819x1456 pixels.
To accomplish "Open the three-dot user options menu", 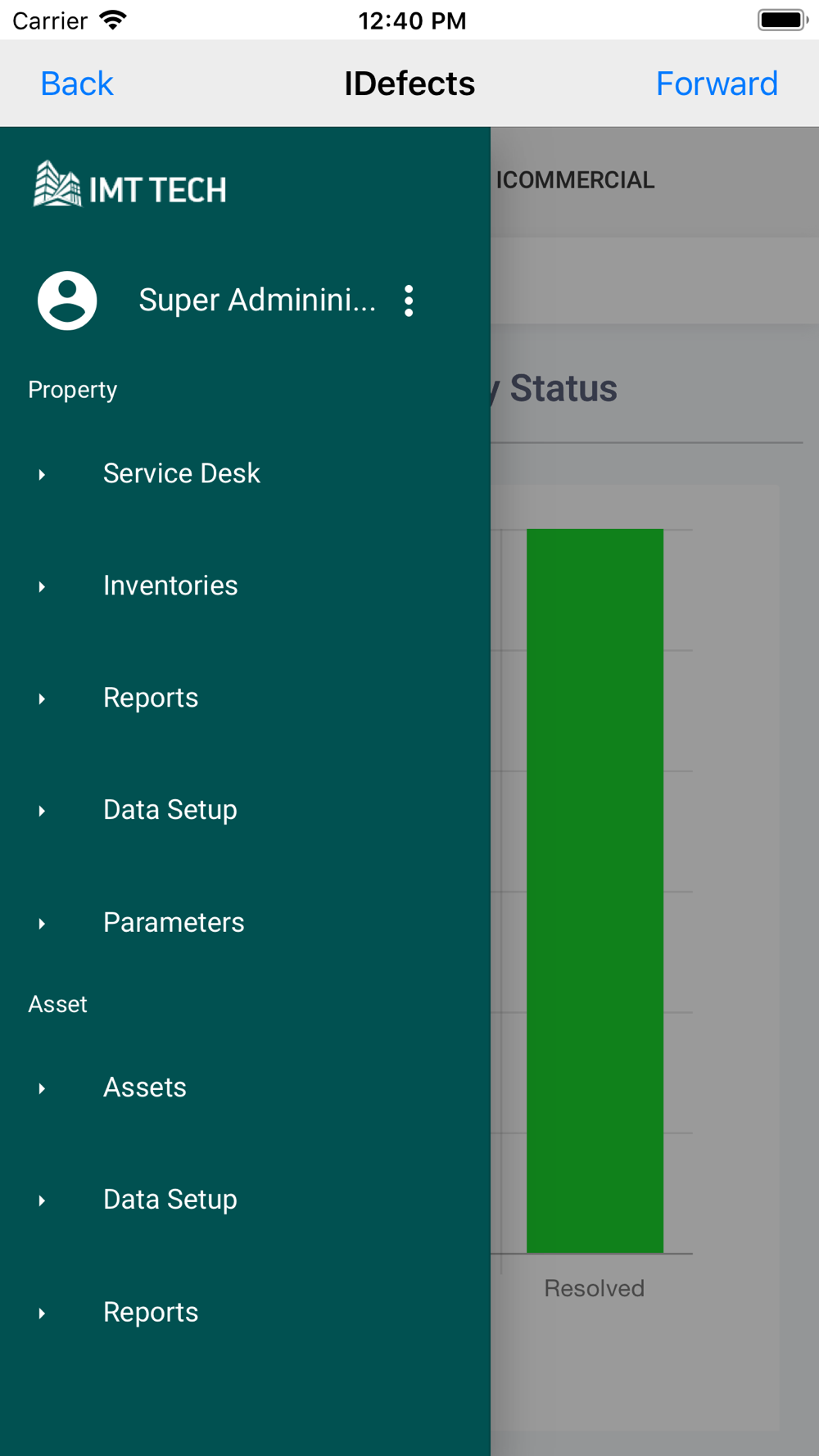I will click(409, 301).
